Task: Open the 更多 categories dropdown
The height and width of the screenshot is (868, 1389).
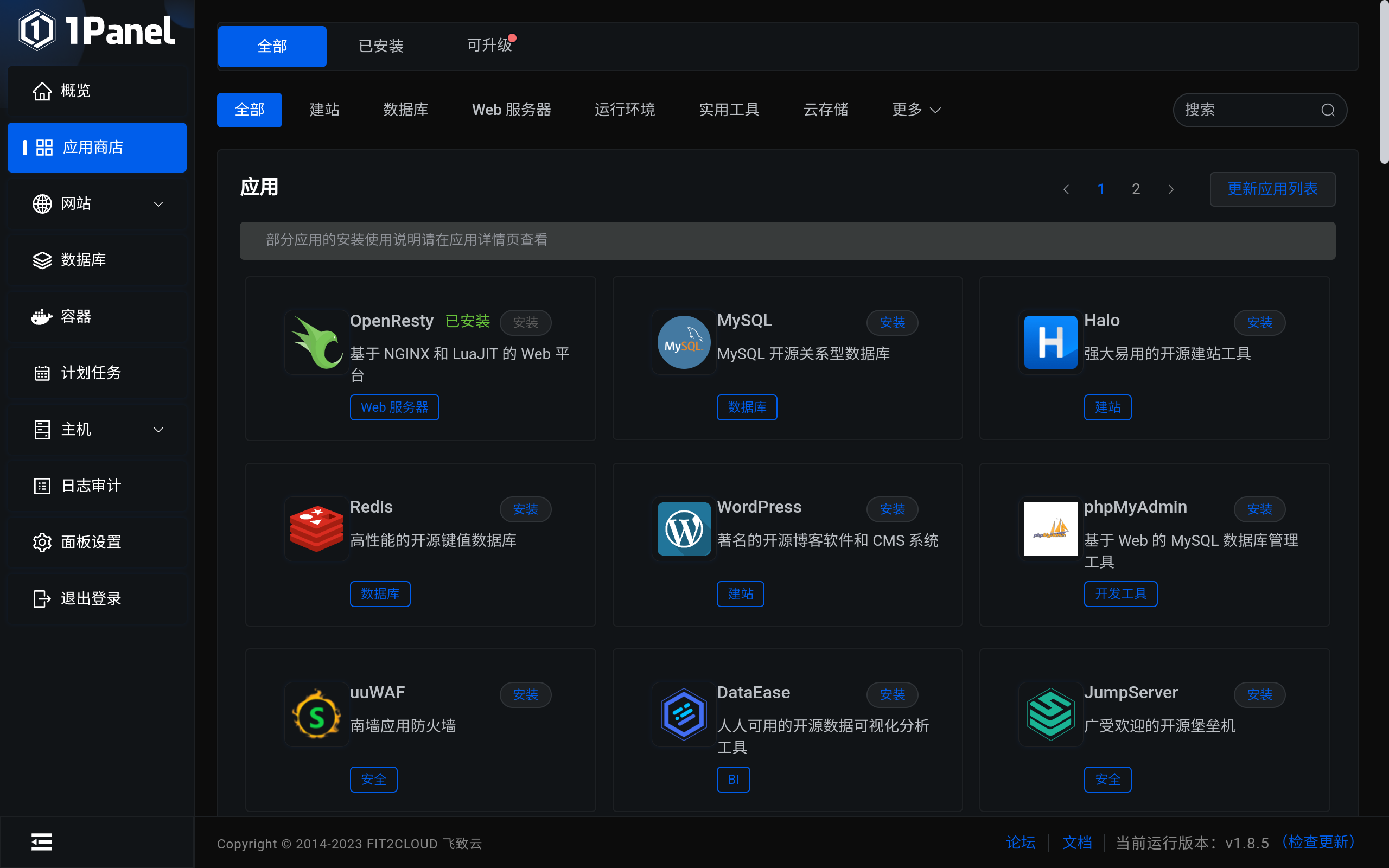Action: (916, 110)
